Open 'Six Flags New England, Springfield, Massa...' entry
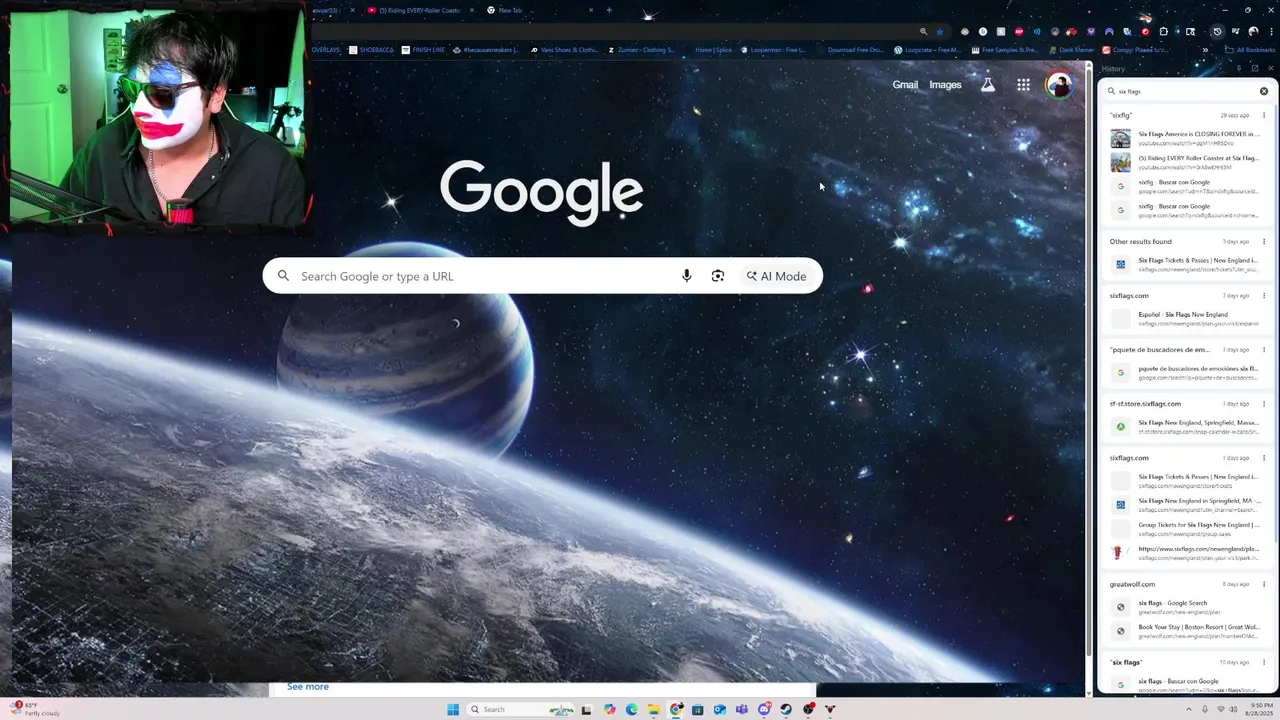The image size is (1280, 720). pos(1186,427)
